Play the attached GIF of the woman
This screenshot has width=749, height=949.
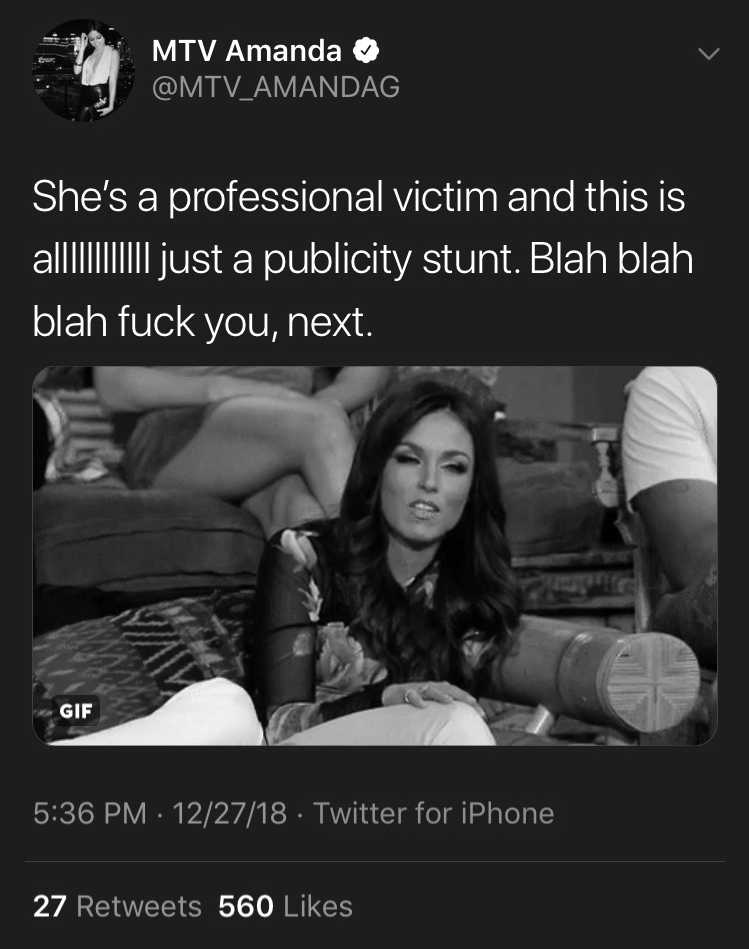coord(374,556)
